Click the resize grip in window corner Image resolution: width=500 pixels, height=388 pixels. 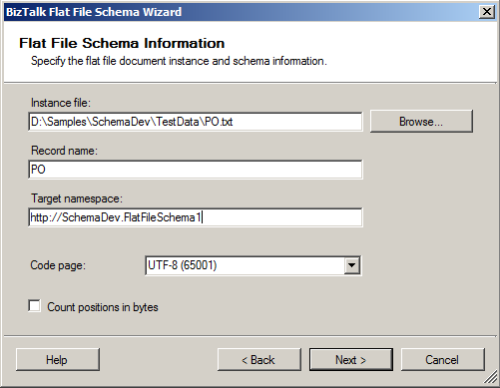click(490, 378)
